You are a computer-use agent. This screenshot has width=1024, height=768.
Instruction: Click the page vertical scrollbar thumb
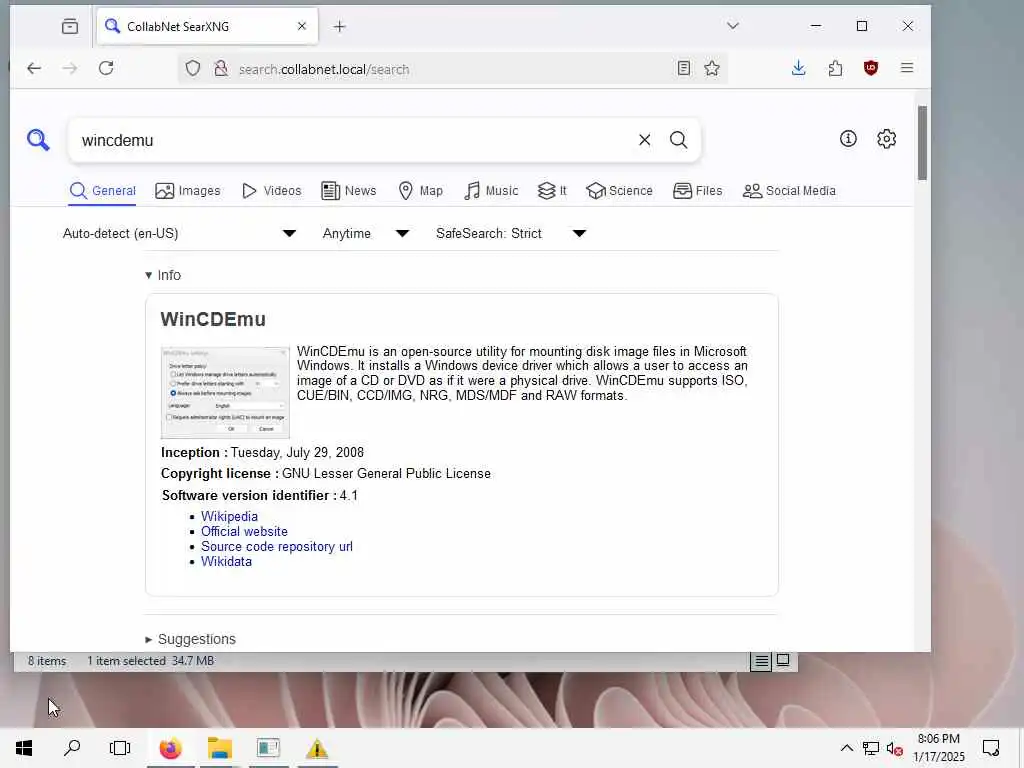[922, 142]
